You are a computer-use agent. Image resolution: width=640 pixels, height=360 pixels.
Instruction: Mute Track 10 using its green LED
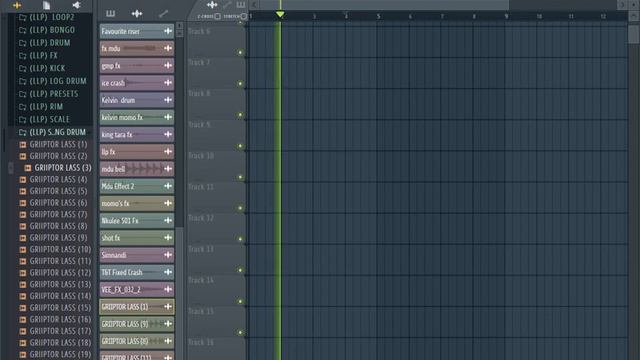pyautogui.click(x=240, y=177)
